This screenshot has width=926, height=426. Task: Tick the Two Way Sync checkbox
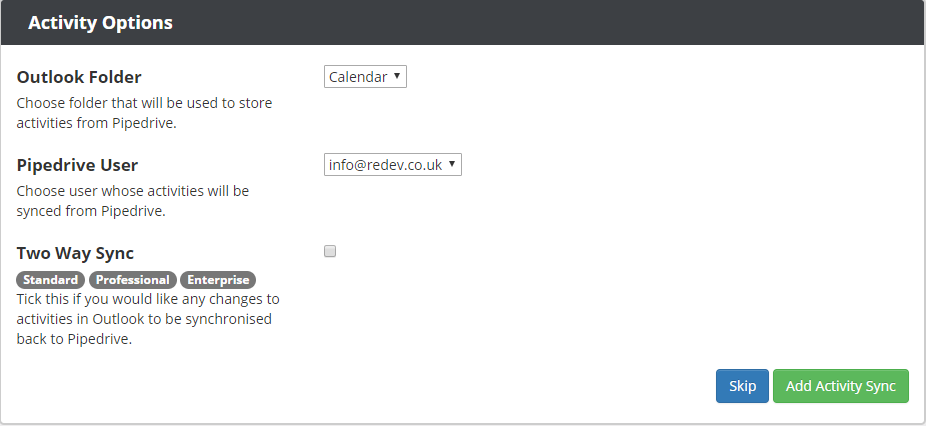point(330,252)
